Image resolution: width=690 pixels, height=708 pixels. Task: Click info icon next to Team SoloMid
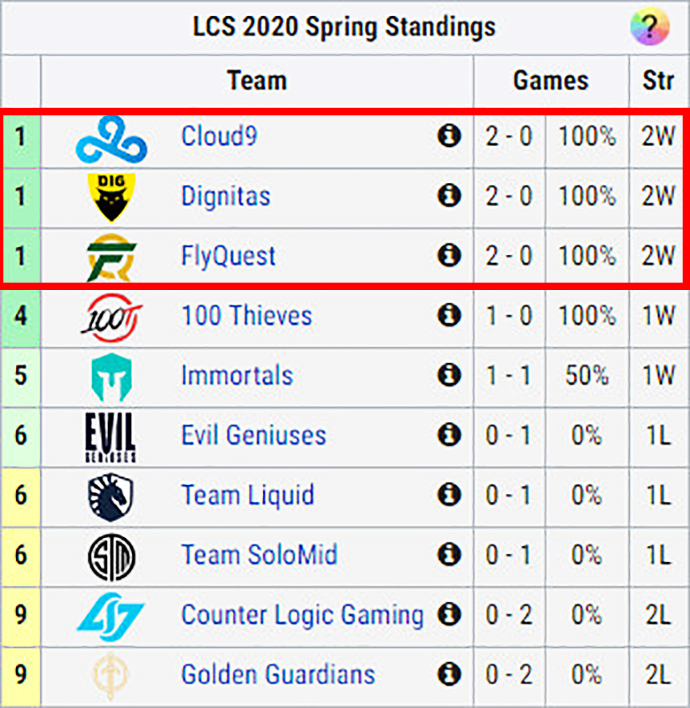[449, 555]
